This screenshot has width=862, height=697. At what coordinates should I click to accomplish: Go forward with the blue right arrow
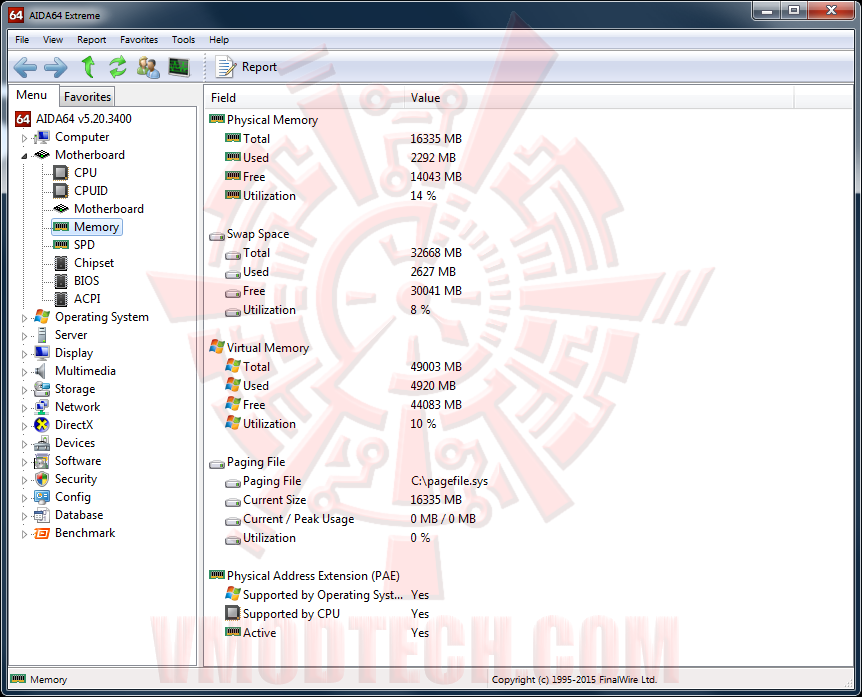point(56,68)
